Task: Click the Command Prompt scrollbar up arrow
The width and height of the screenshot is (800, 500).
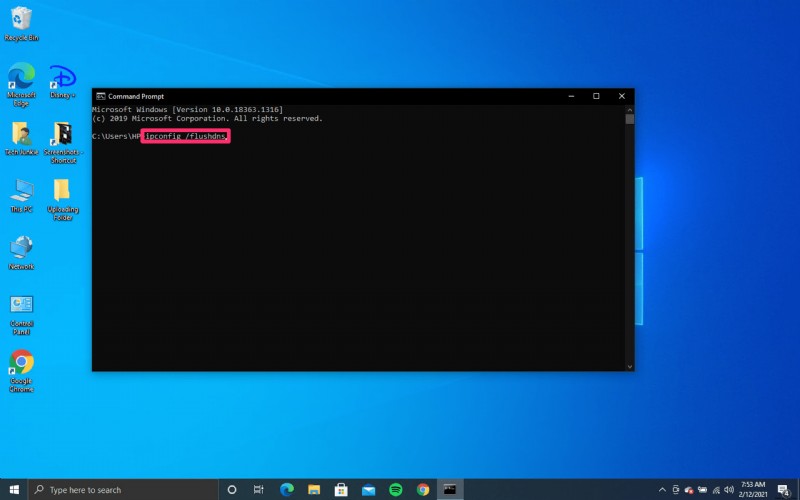Action: pyautogui.click(x=630, y=110)
